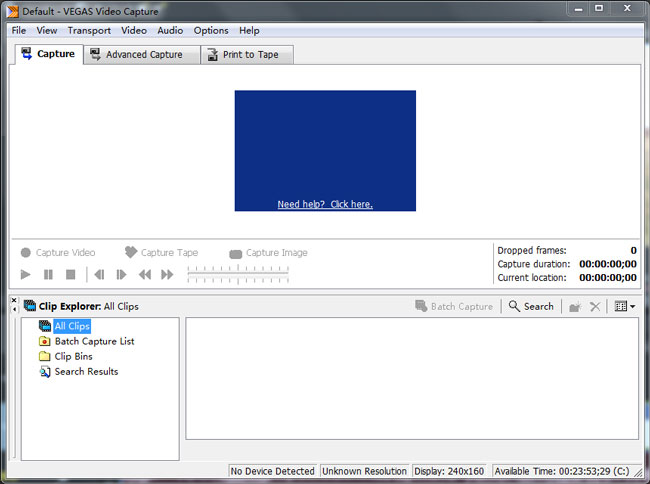The height and width of the screenshot is (484, 650).
Task: Switch to the Print to Tape tab
Action: (x=247, y=55)
